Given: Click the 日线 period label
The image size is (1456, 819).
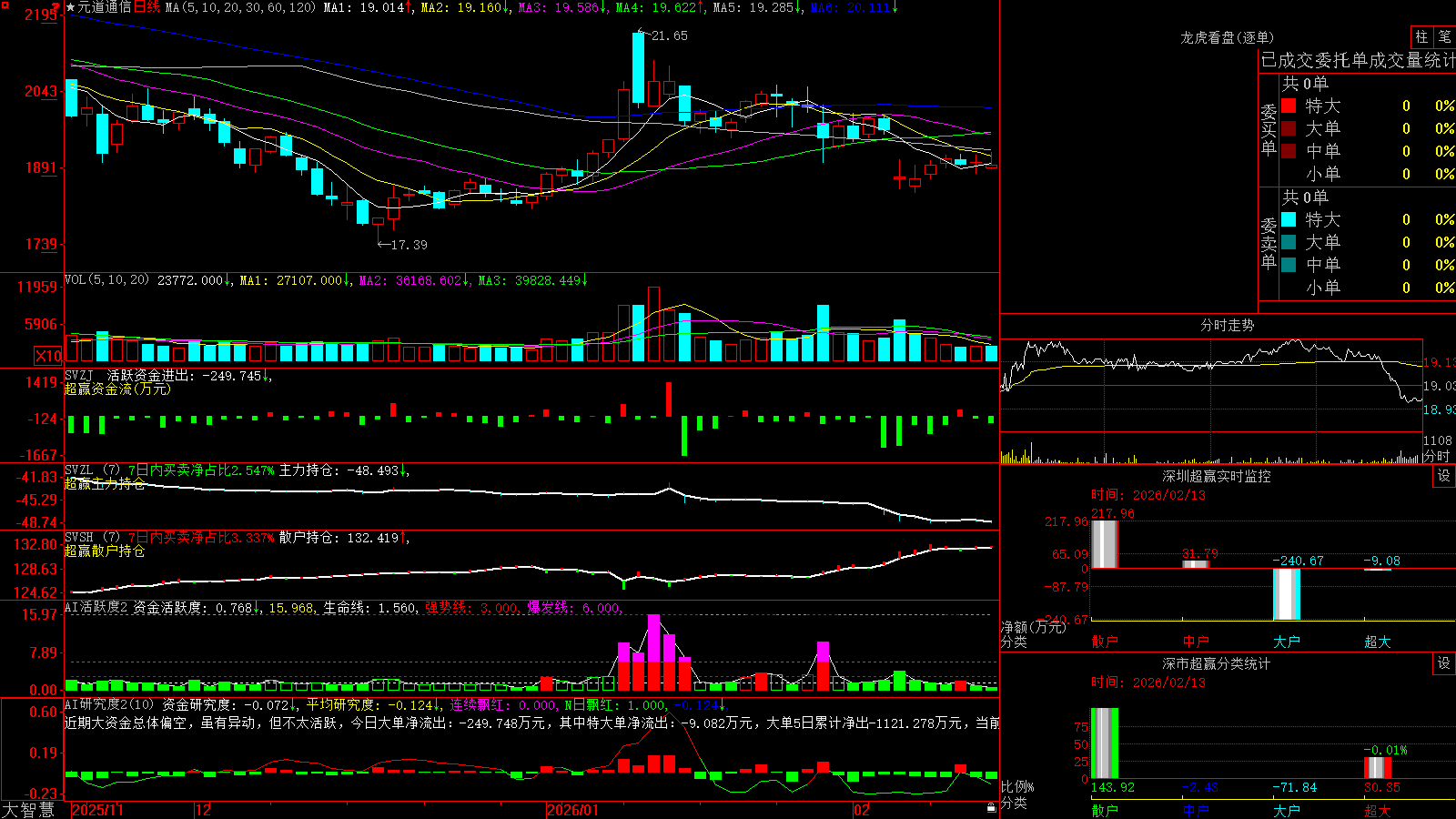Looking at the screenshot, I should pyautogui.click(x=147, y=7).
